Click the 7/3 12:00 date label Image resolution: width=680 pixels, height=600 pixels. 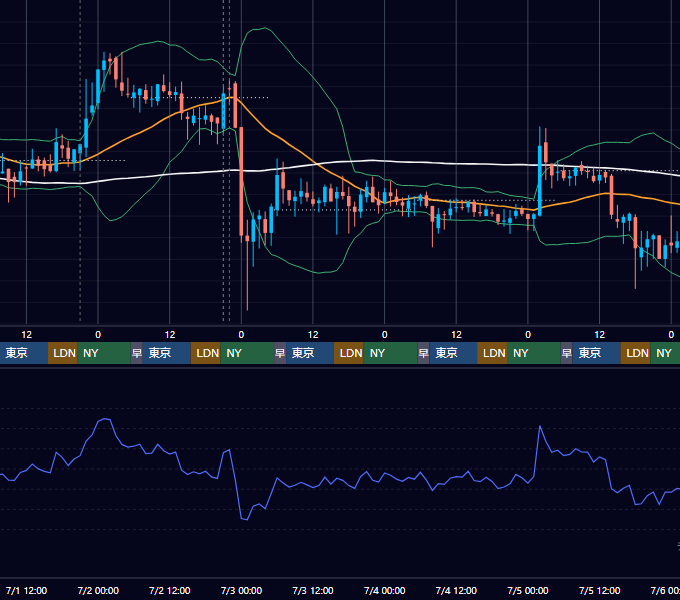313,590
